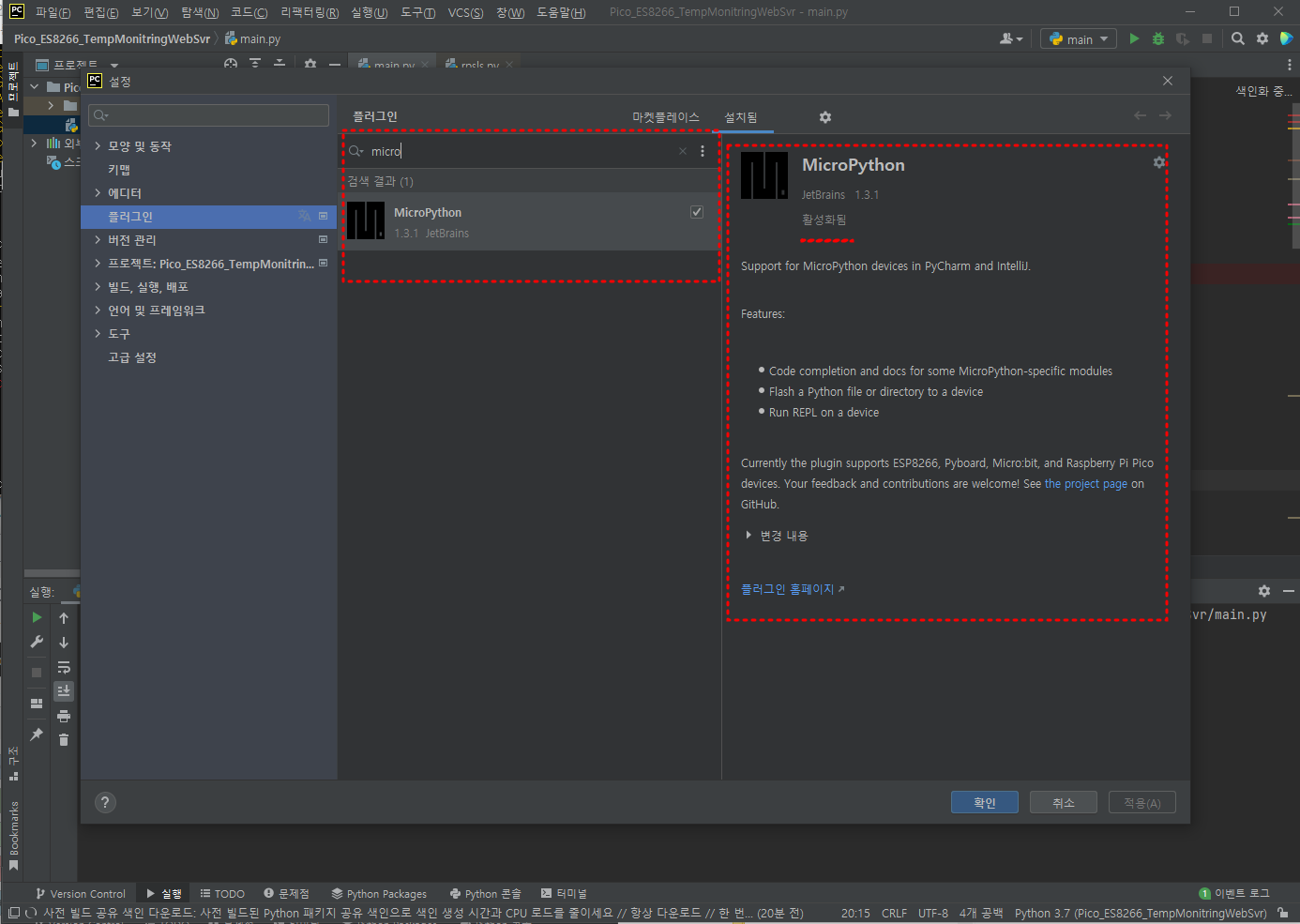Select the 고급 설정 settings item
Image resolution: width=1300 pixels, height=924 pixels.
tap(132, 357)
